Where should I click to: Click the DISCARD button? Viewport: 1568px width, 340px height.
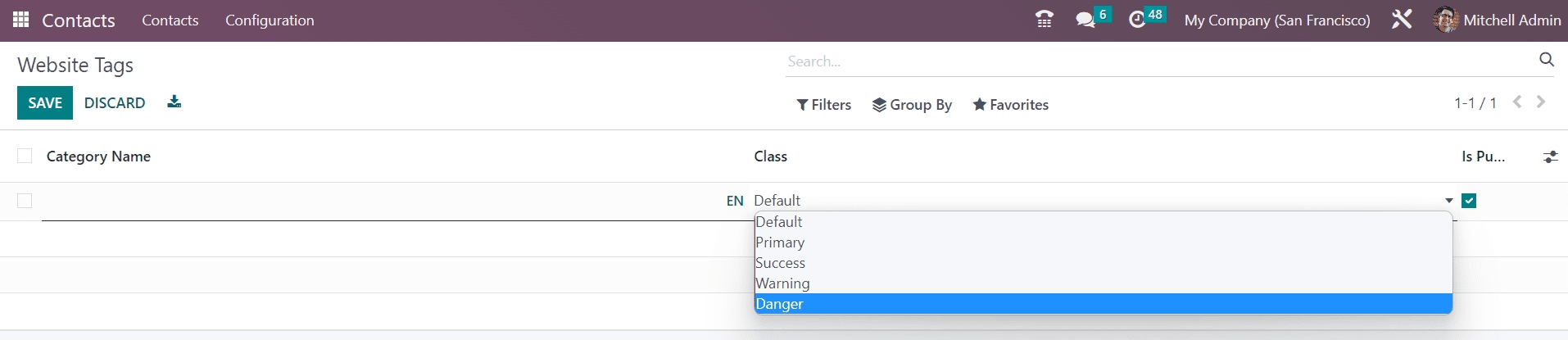115,103
